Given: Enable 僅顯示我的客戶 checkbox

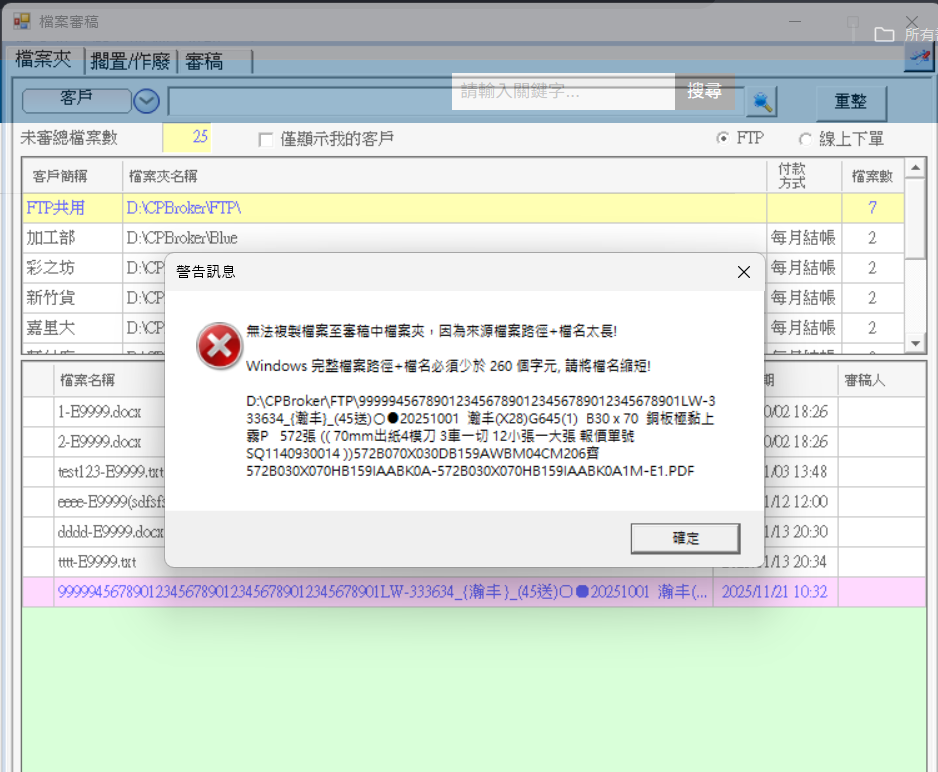Looking at the screenshot, I should click(x=266, y=139).
